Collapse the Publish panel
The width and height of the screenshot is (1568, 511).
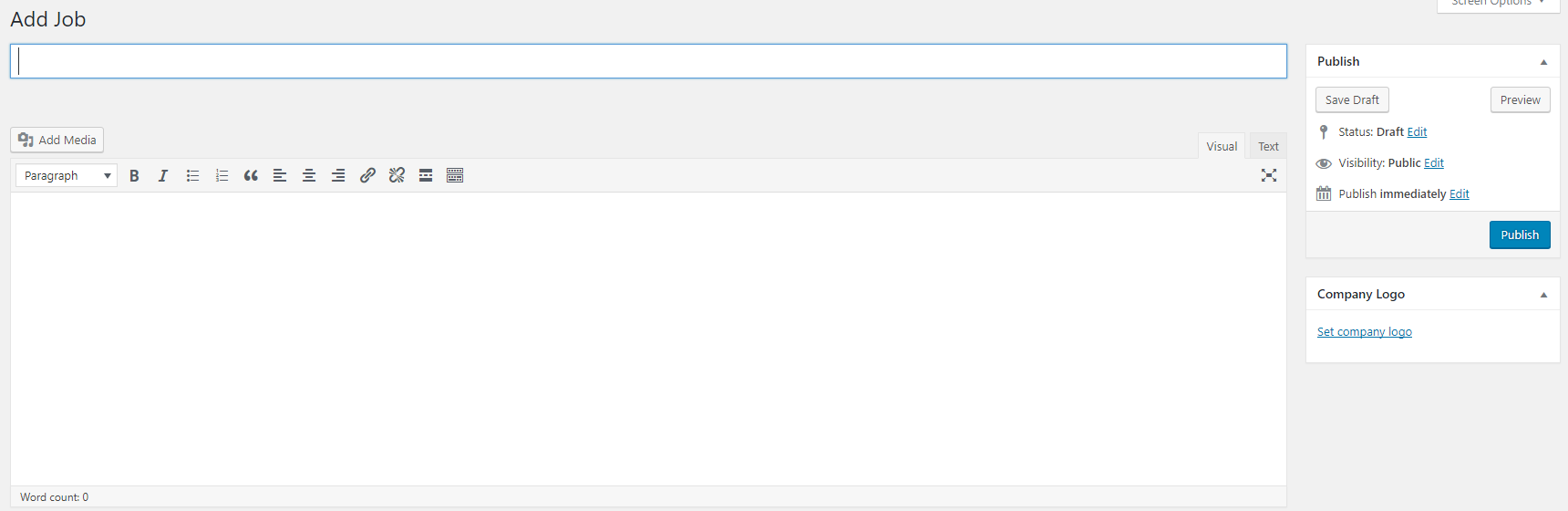[1543, 62]
